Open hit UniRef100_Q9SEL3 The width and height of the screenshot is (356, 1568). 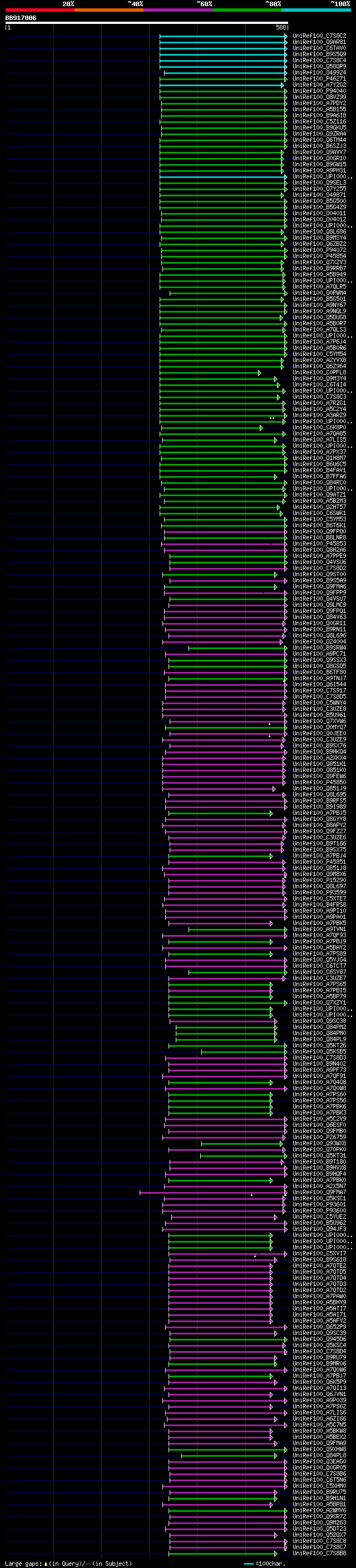click(x=319, y=182)
